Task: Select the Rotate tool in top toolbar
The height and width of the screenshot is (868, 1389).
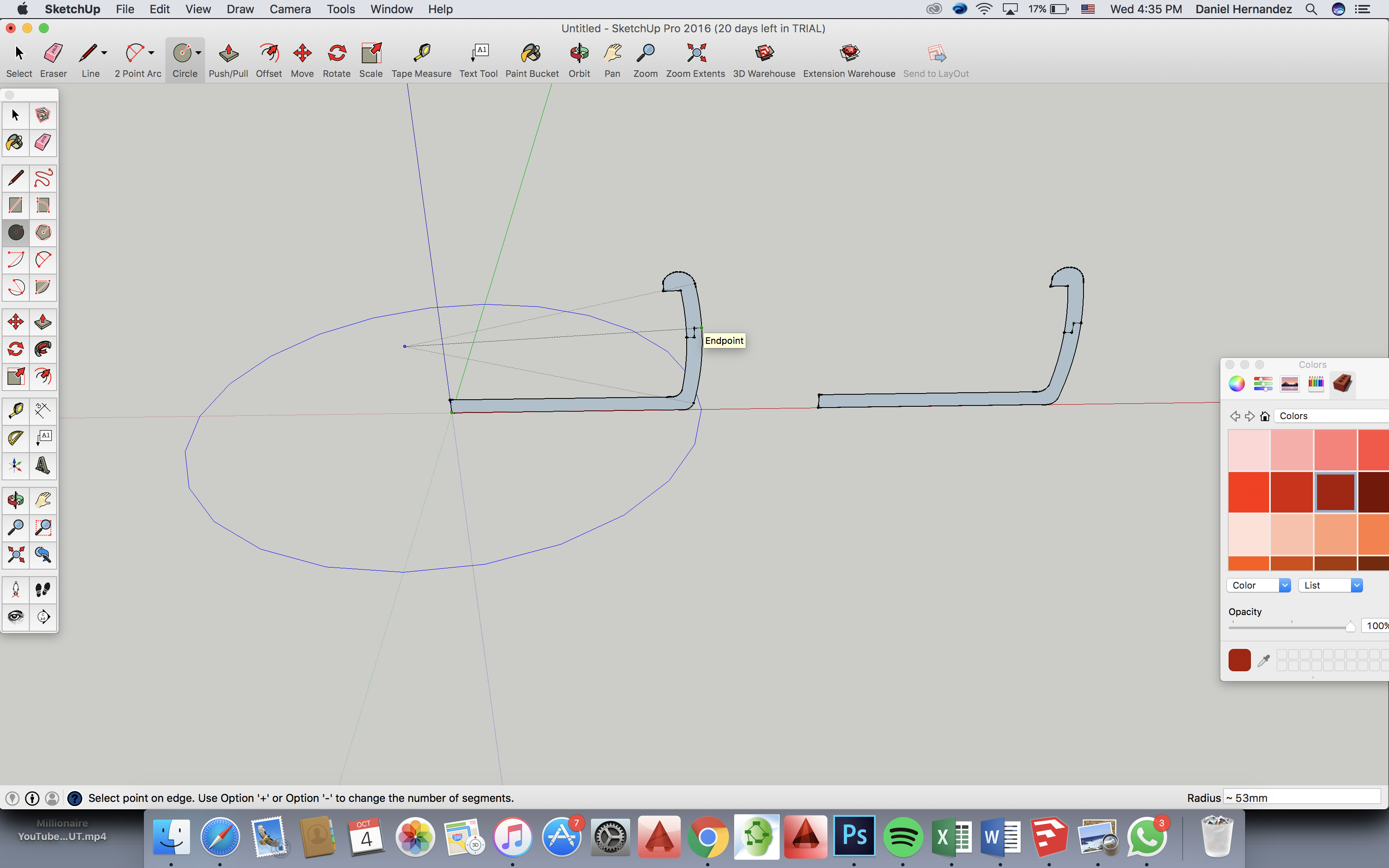Action: (337, 60)
